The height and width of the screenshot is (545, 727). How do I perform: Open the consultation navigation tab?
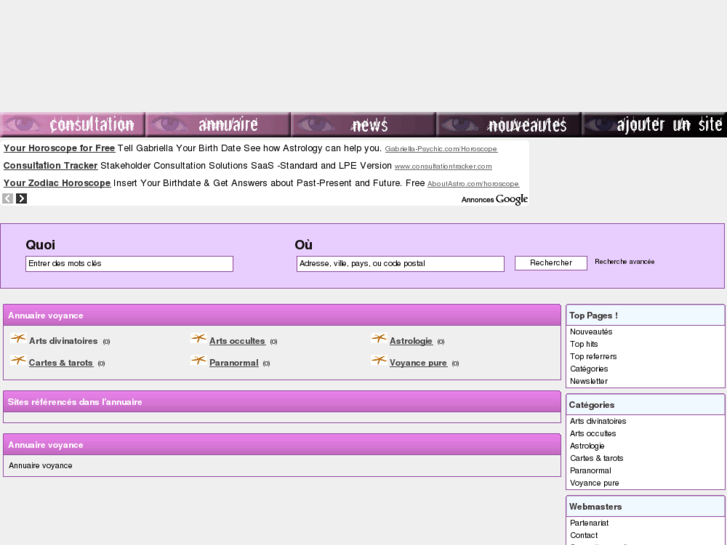(x=73, y=124)
